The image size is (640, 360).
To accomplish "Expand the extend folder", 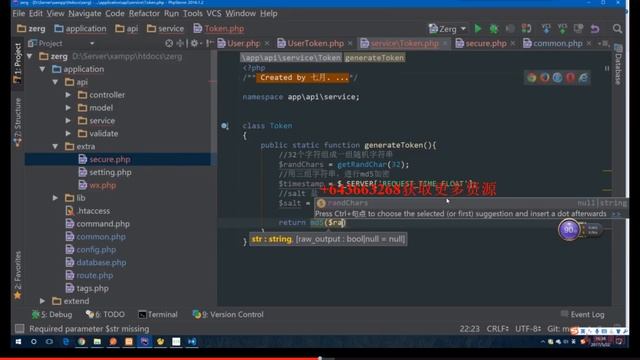I will [42, 301].
